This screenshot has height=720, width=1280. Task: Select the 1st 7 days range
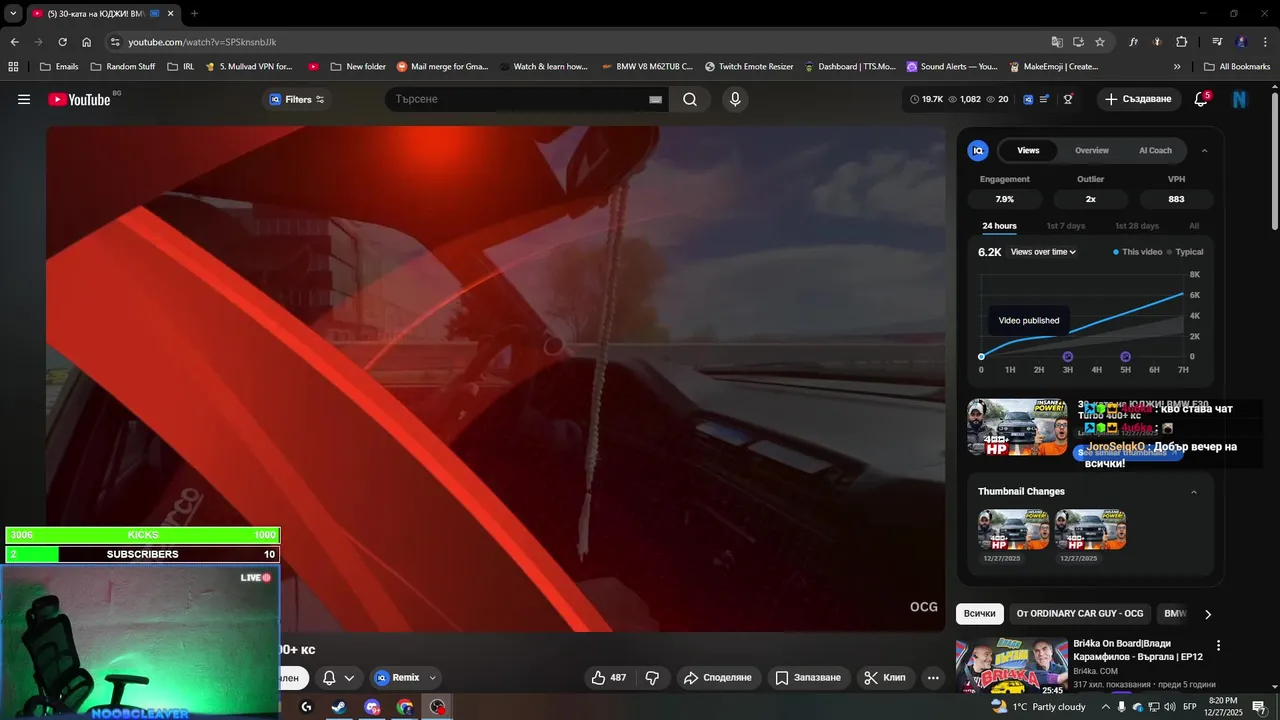tap(1066, 226)
